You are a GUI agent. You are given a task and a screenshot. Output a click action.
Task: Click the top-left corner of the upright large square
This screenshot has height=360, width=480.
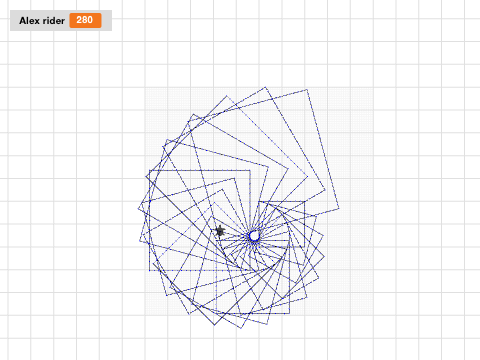150,170
